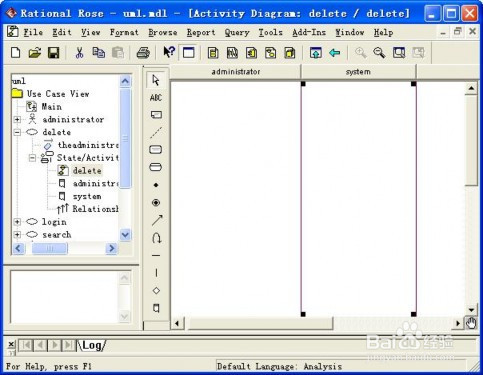Close the log window with X
The image size is (483, 375).
11,344
